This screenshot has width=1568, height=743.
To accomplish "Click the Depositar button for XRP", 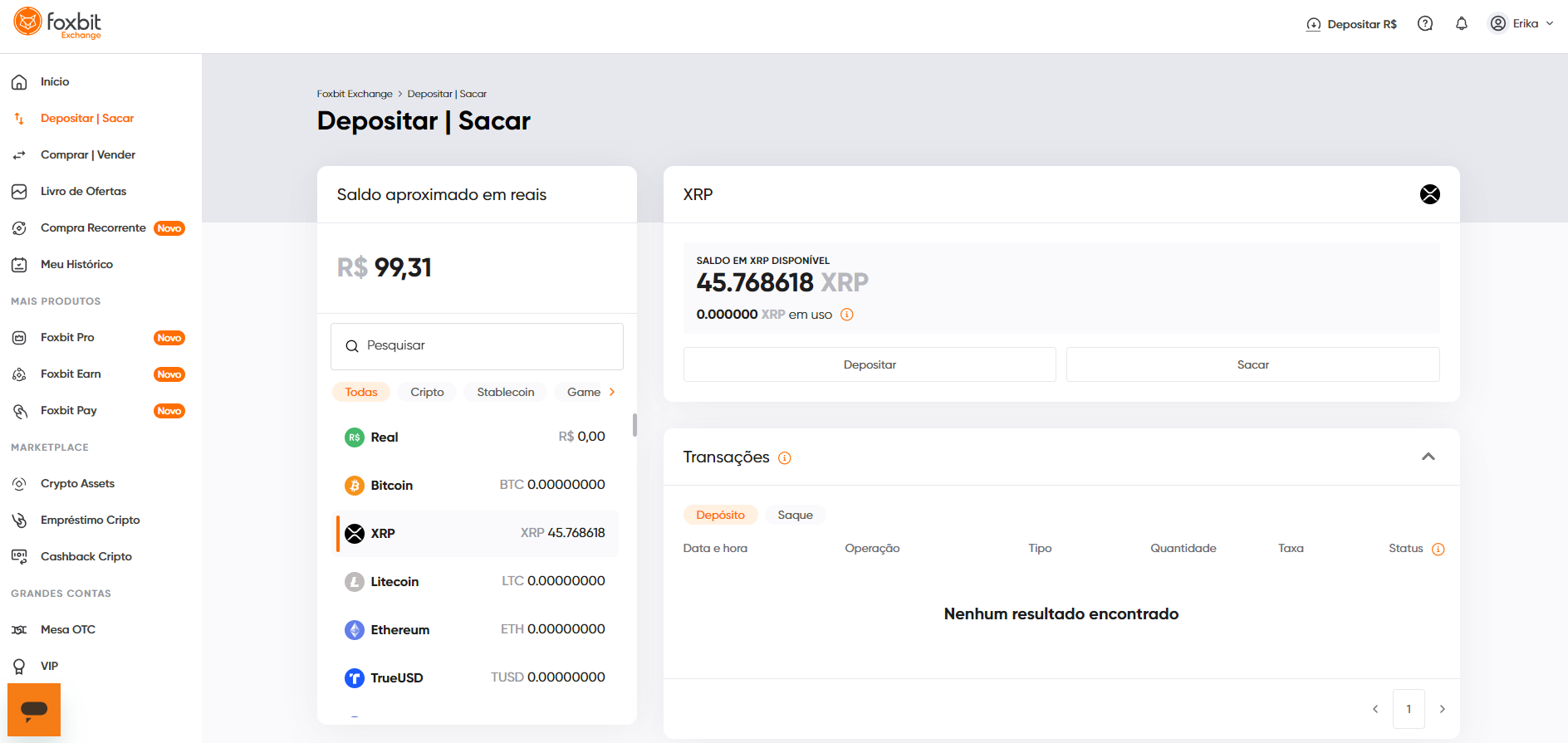I will point(870,364).
